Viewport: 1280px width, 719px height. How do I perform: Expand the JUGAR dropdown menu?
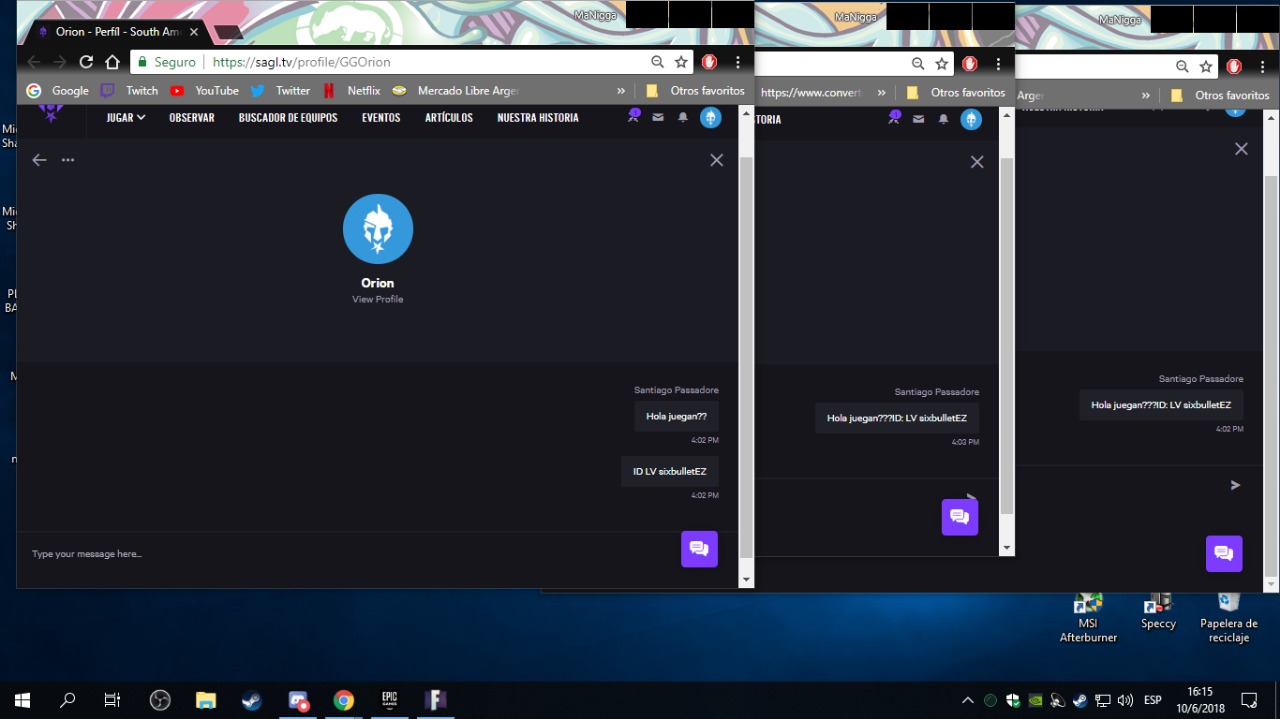click(126, 118)
